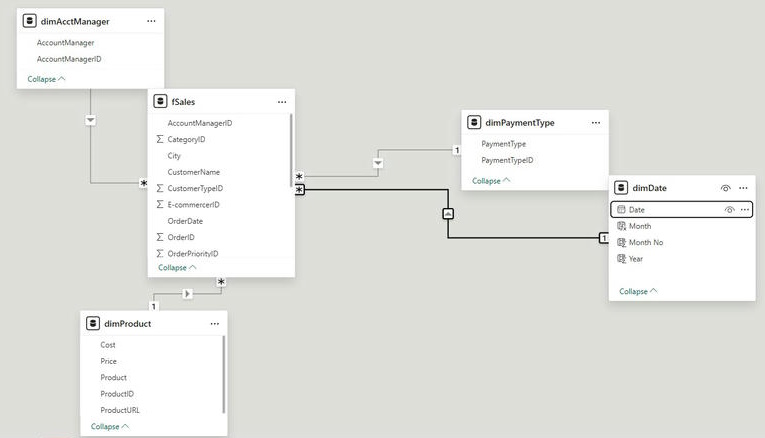
Task: Click the dimAcctManager table icon
Action: [30, 21]
